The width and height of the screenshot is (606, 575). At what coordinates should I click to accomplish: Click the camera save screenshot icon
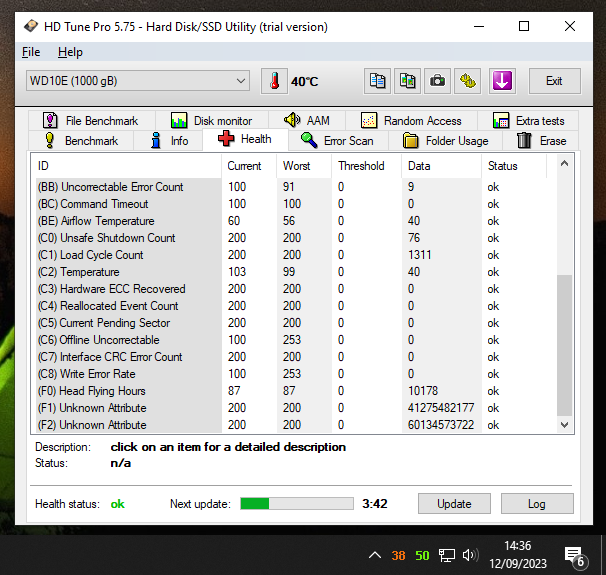coord(437,81)
